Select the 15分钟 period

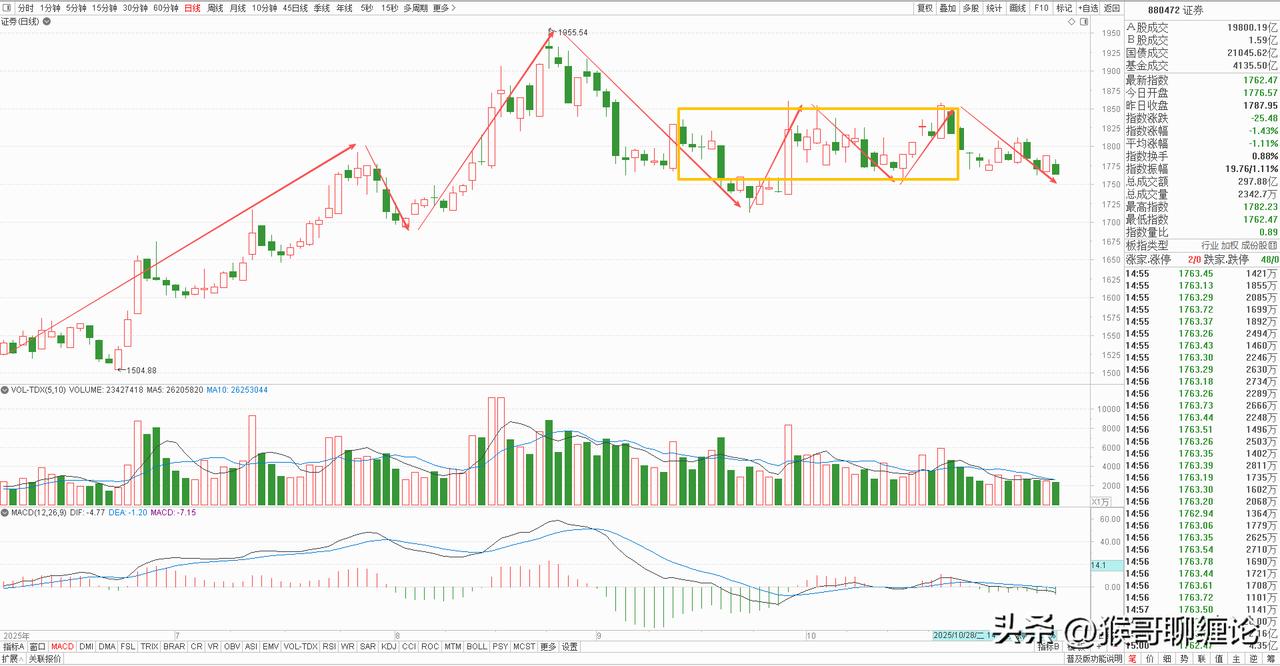point(104,8)
